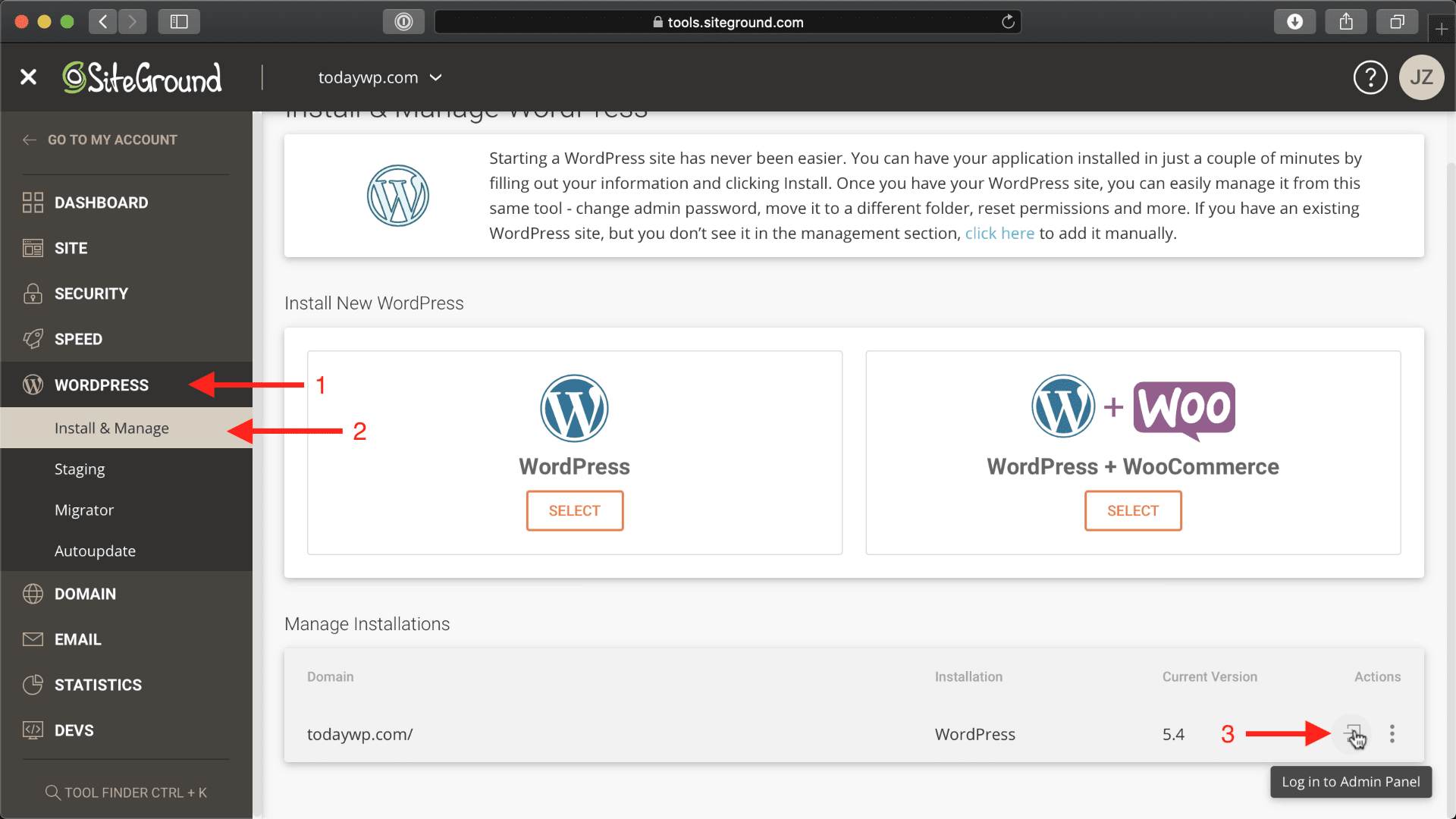Click the Current Version column header
1456x819 pixels.
pyautogui.click(x=1210, y=676)
